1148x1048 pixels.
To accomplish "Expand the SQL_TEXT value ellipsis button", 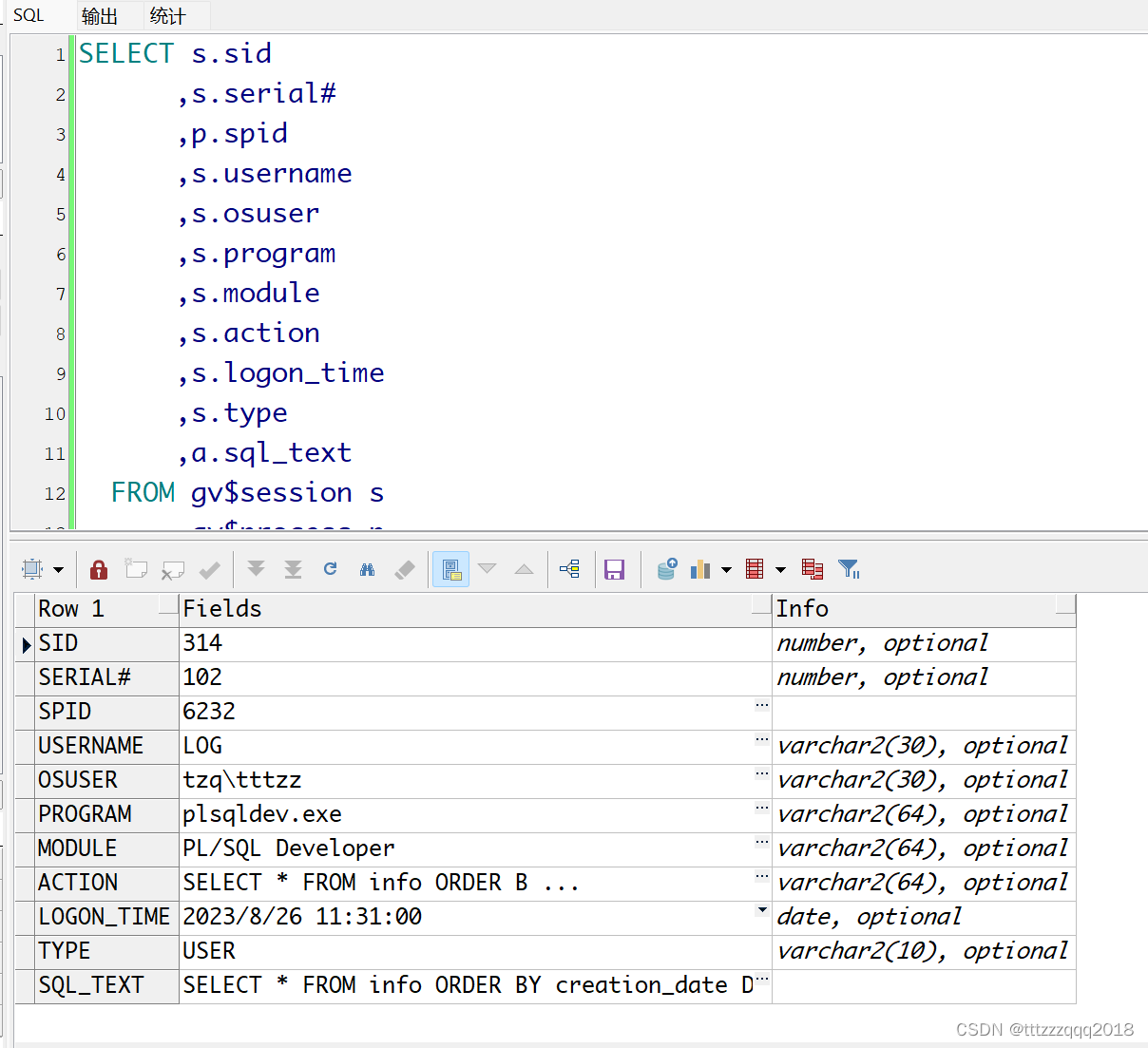I will 761,979.
